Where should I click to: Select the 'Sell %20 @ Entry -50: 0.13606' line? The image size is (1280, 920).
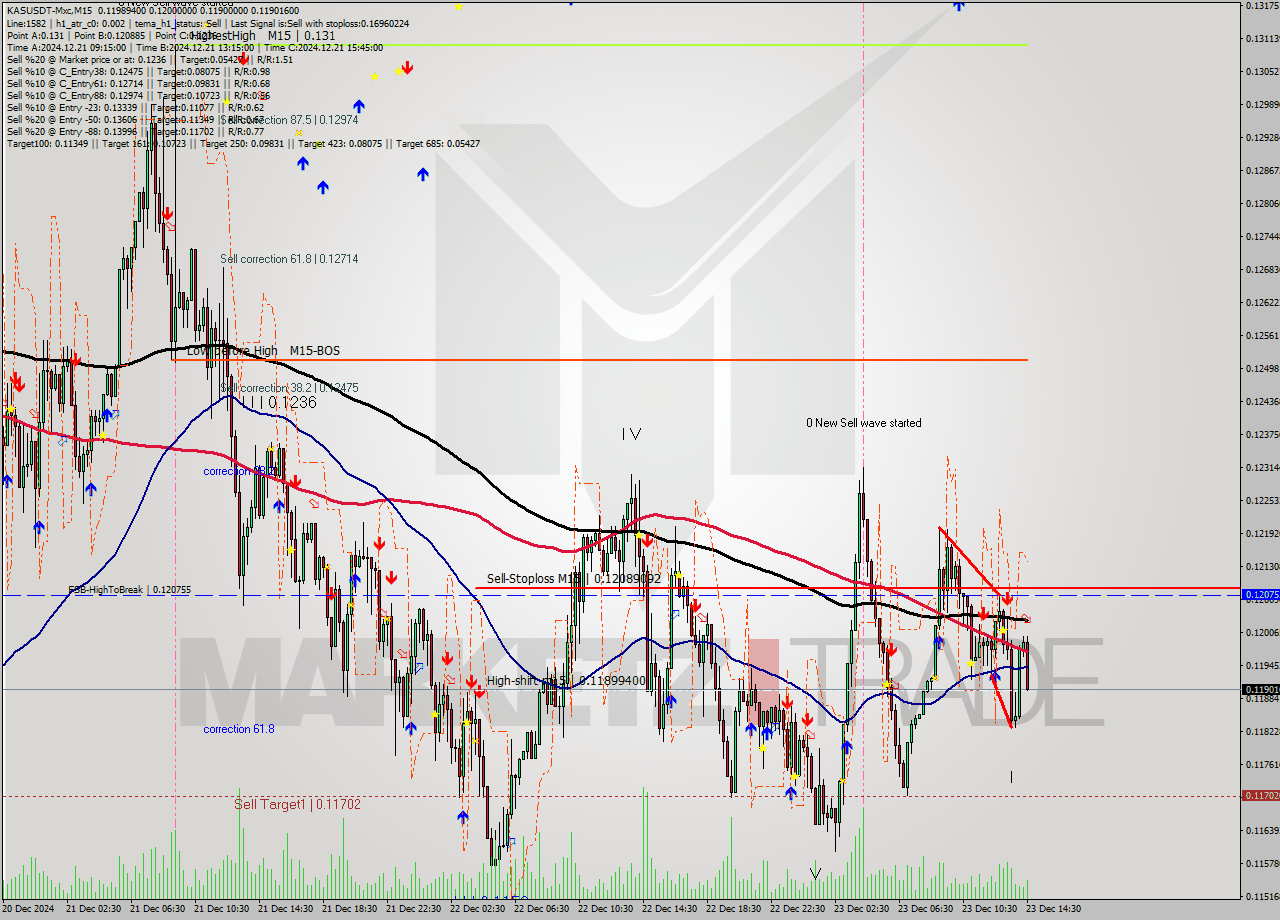point(135,119)
